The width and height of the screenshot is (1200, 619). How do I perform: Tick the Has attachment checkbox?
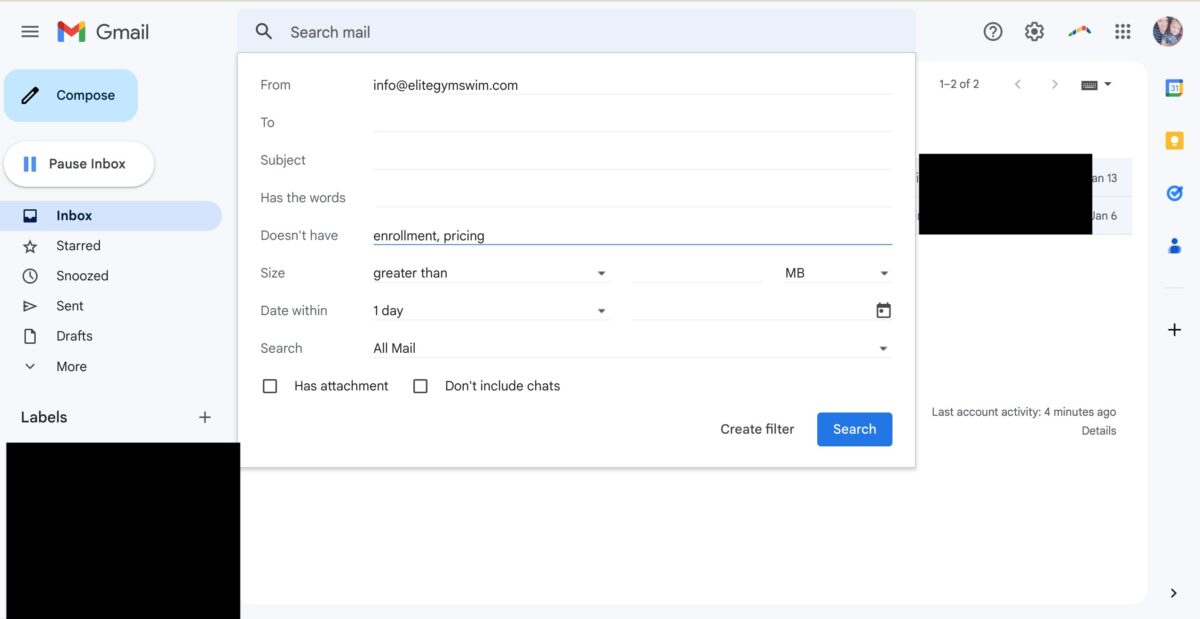[x=270, y=386]
